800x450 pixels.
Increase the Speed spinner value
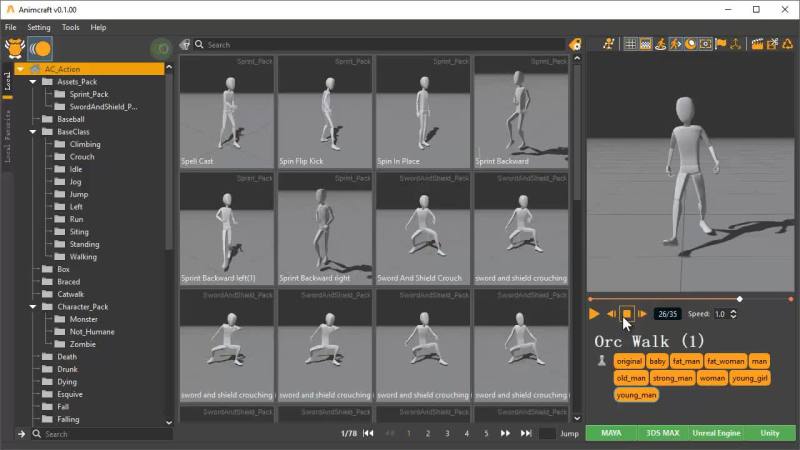[733, 311]
